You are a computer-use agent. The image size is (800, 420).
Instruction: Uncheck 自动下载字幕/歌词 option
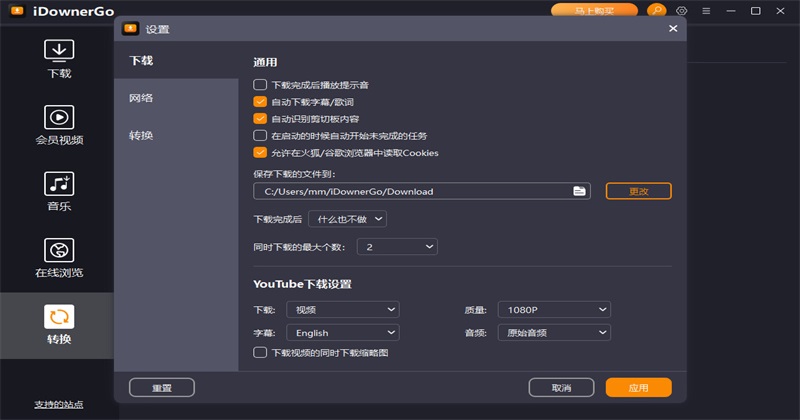(260, 102)
